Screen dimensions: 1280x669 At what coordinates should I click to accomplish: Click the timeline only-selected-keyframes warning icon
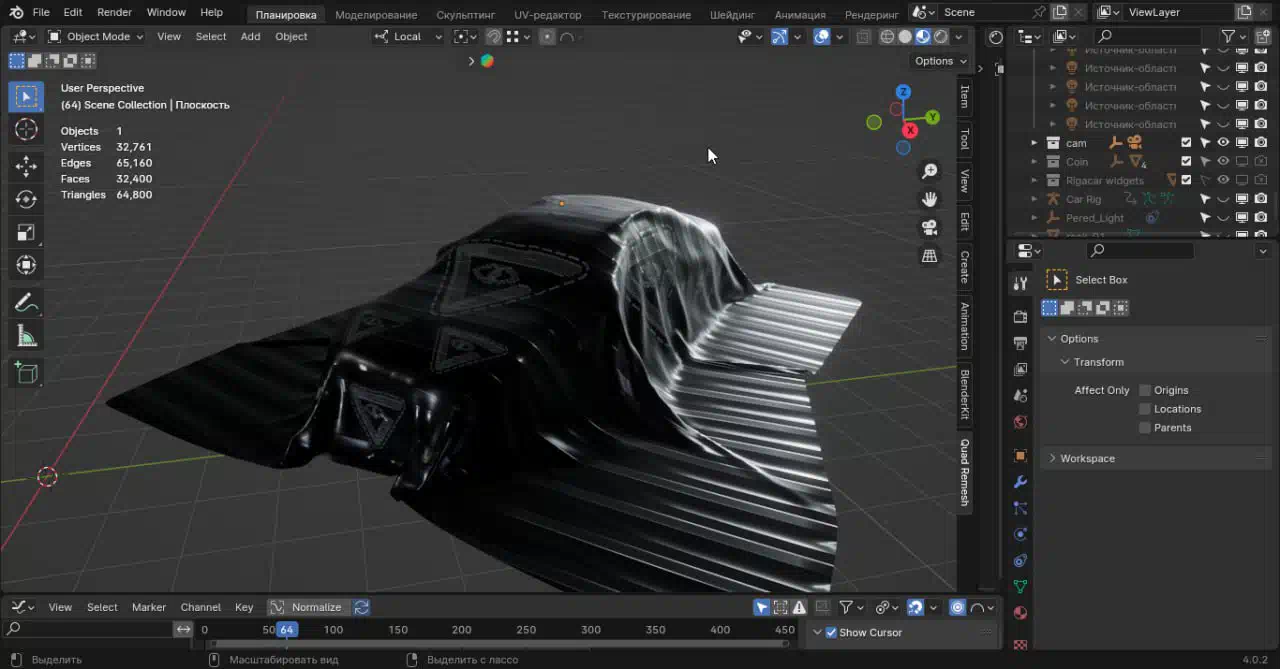click(x=799, y=607)
